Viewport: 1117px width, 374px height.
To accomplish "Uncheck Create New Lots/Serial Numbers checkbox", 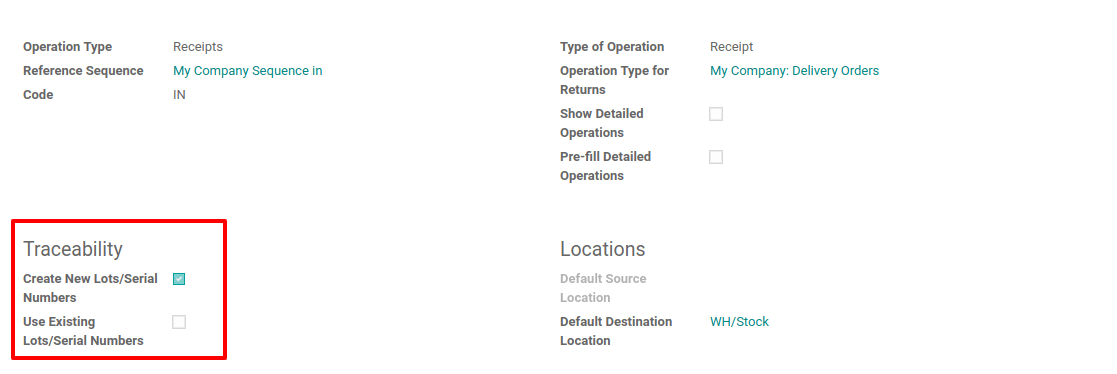I will pyautogui.click(x=179, y=279).
